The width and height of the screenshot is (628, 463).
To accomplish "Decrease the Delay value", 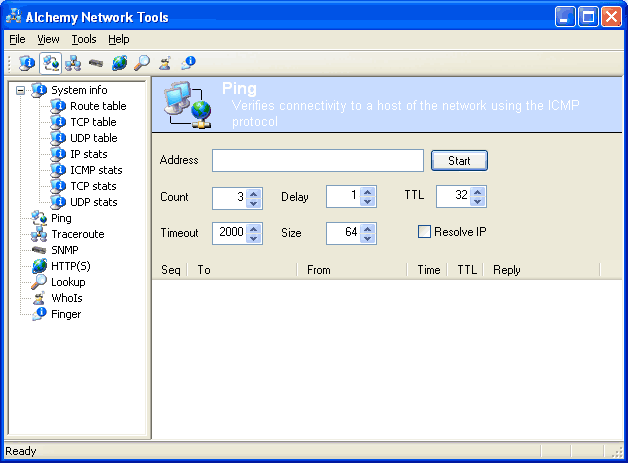I will [368, 201].
